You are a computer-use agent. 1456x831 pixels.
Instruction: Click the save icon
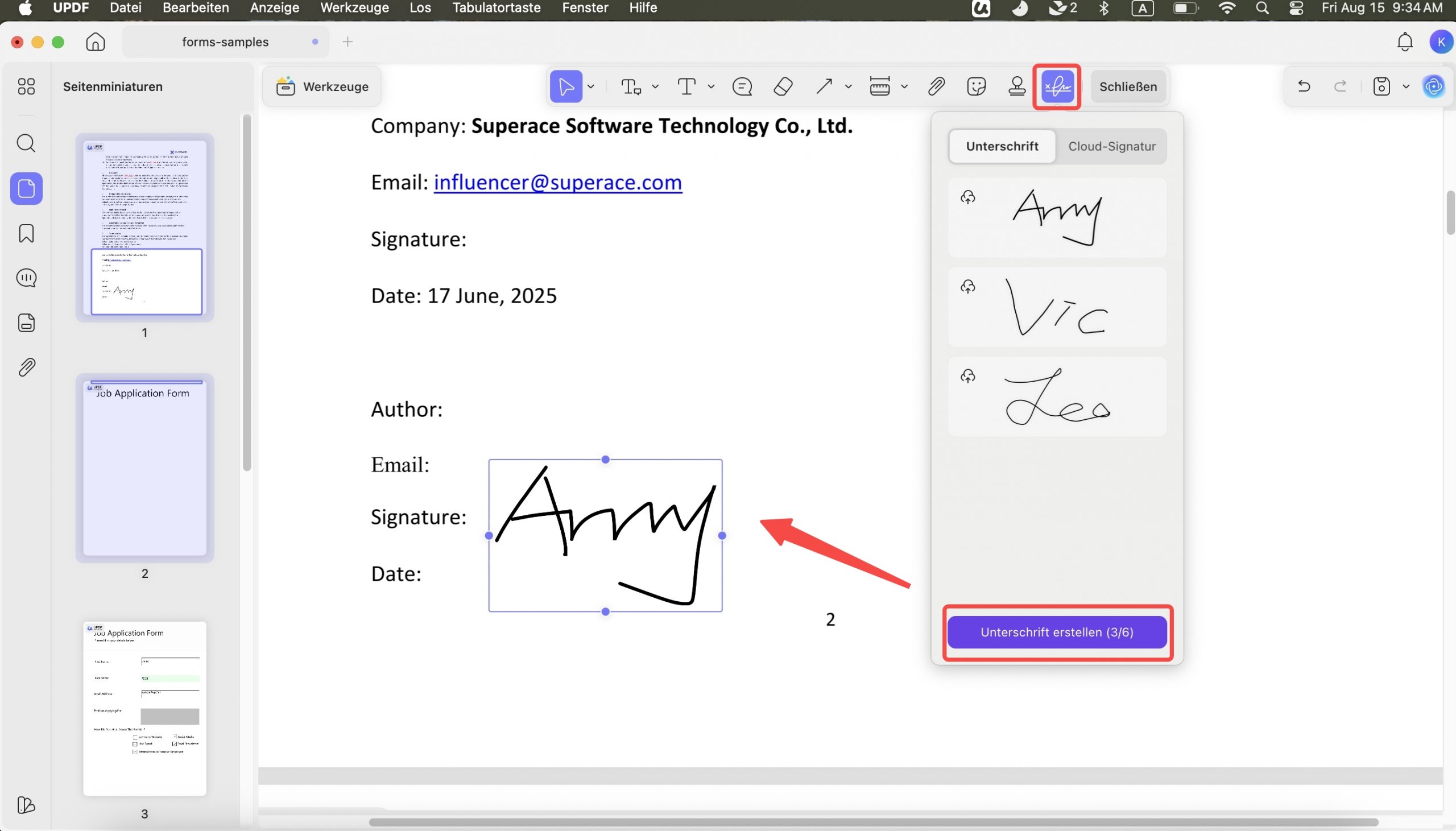pyautogui.click(x=1381, y=87)
